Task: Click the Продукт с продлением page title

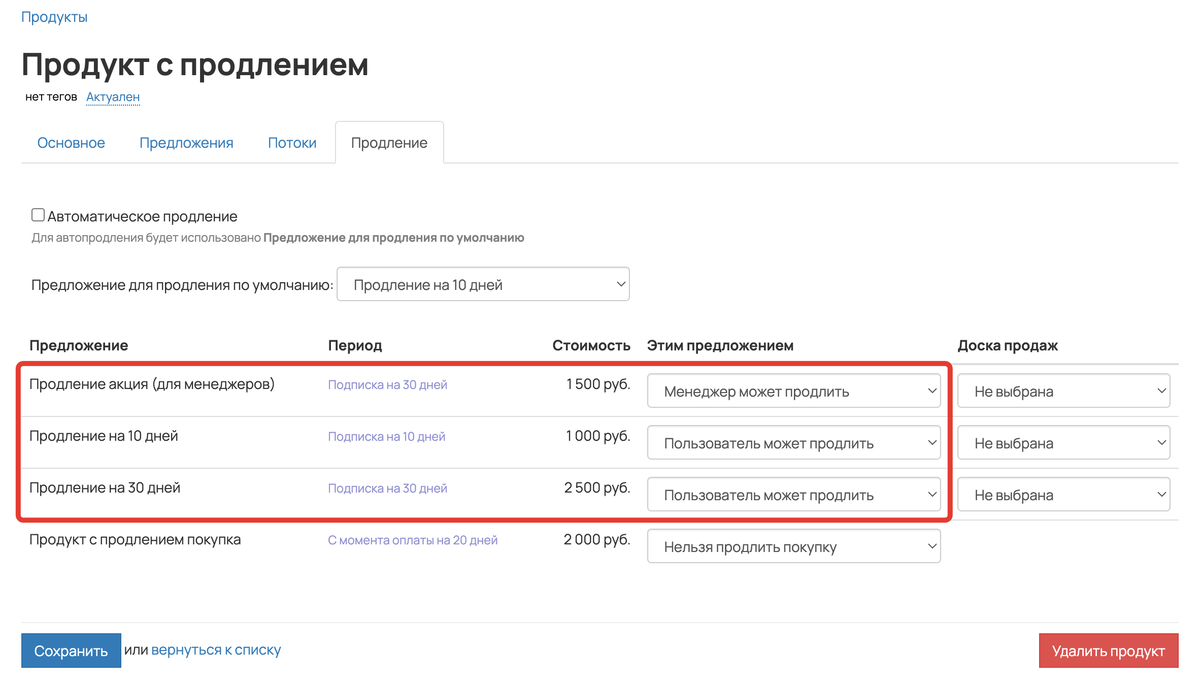Action: 195,65
